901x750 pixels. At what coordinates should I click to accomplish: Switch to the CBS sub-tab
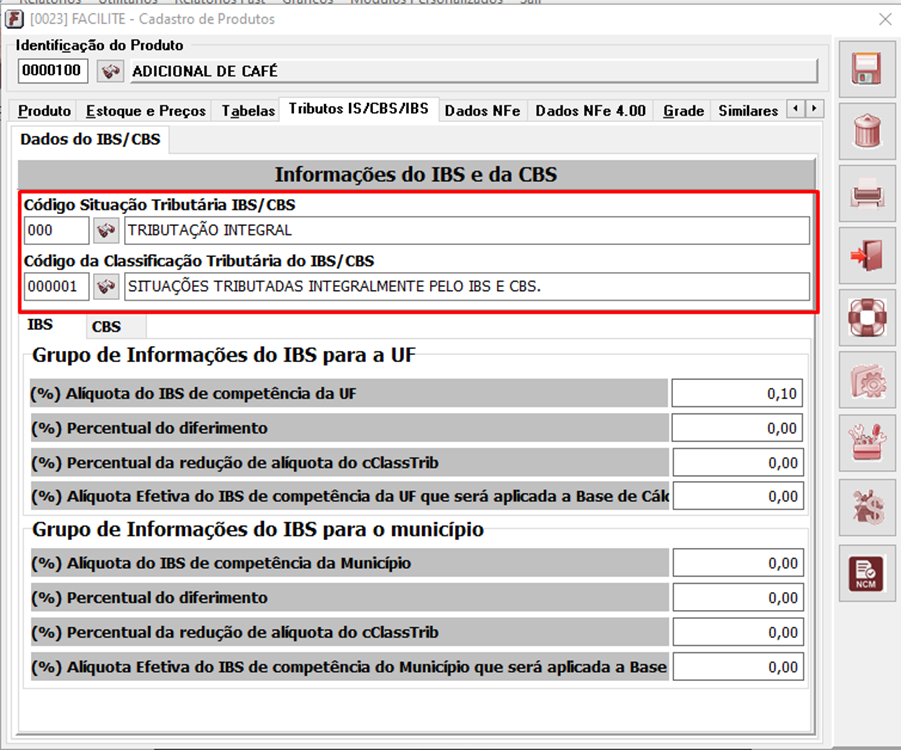point(106,327)
